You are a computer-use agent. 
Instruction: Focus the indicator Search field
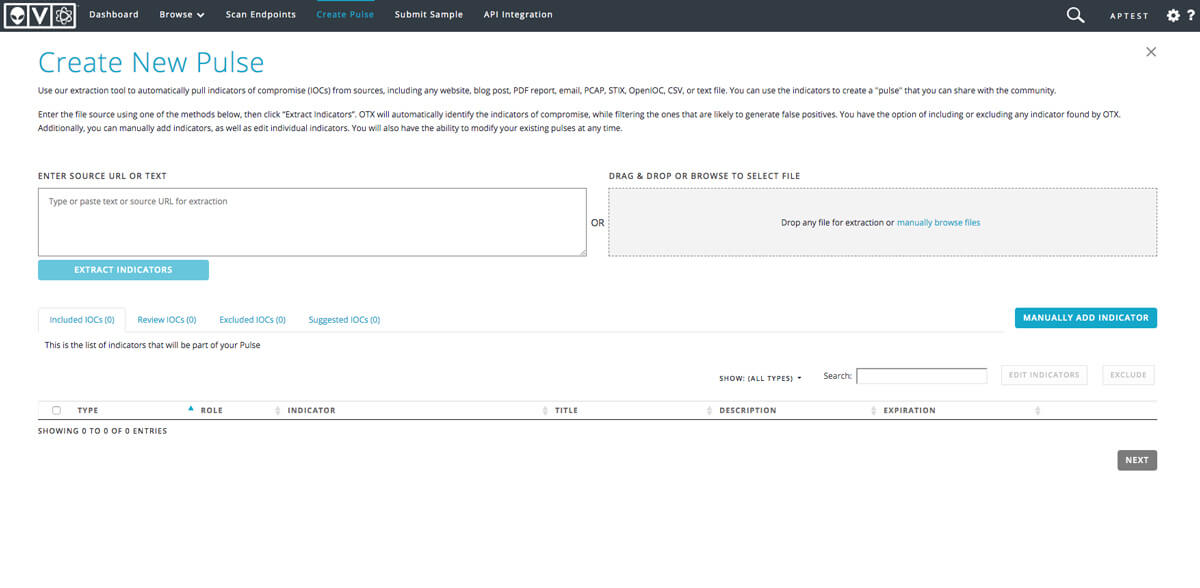922,376
